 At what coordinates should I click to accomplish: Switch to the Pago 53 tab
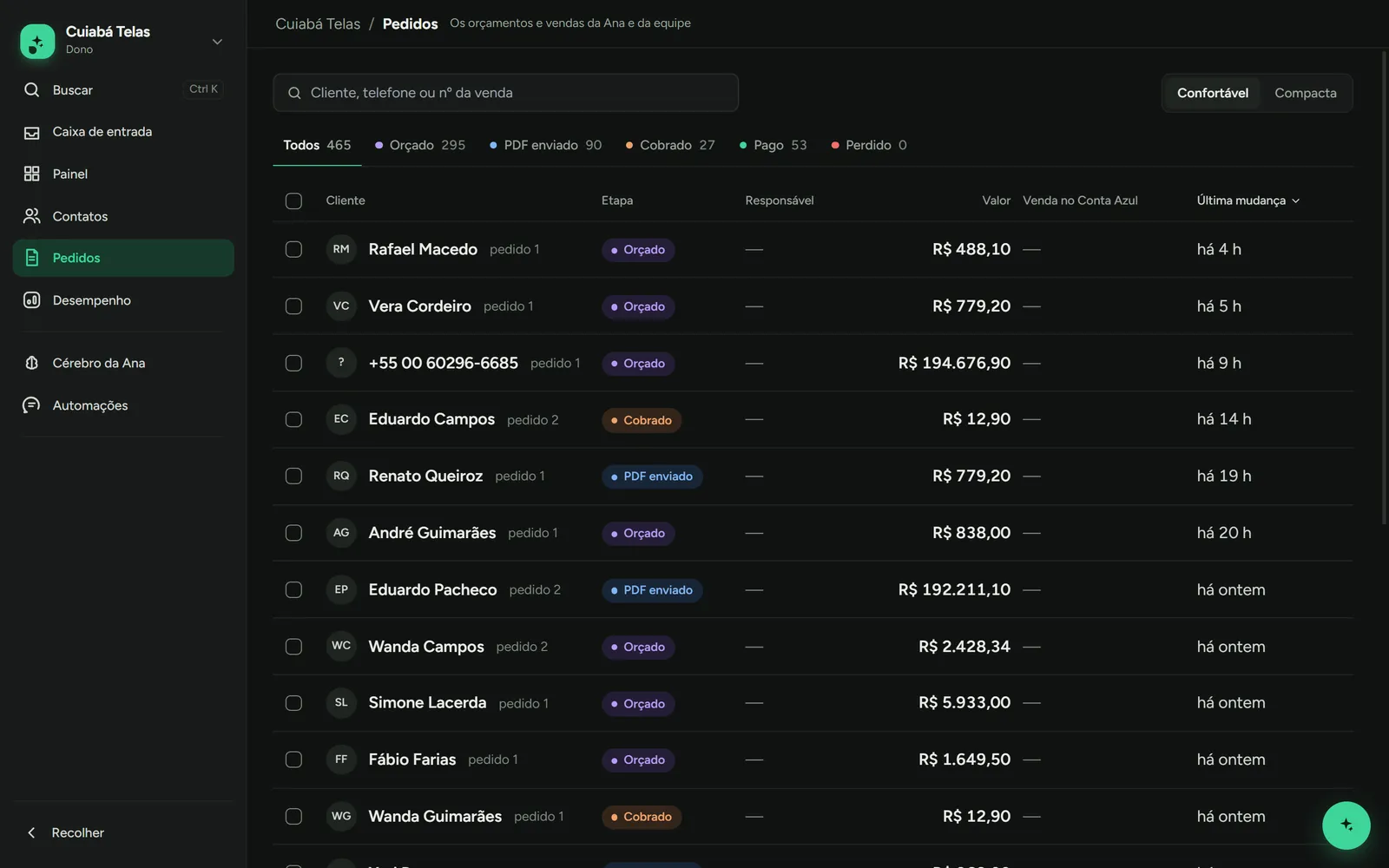tap(773, 145)
